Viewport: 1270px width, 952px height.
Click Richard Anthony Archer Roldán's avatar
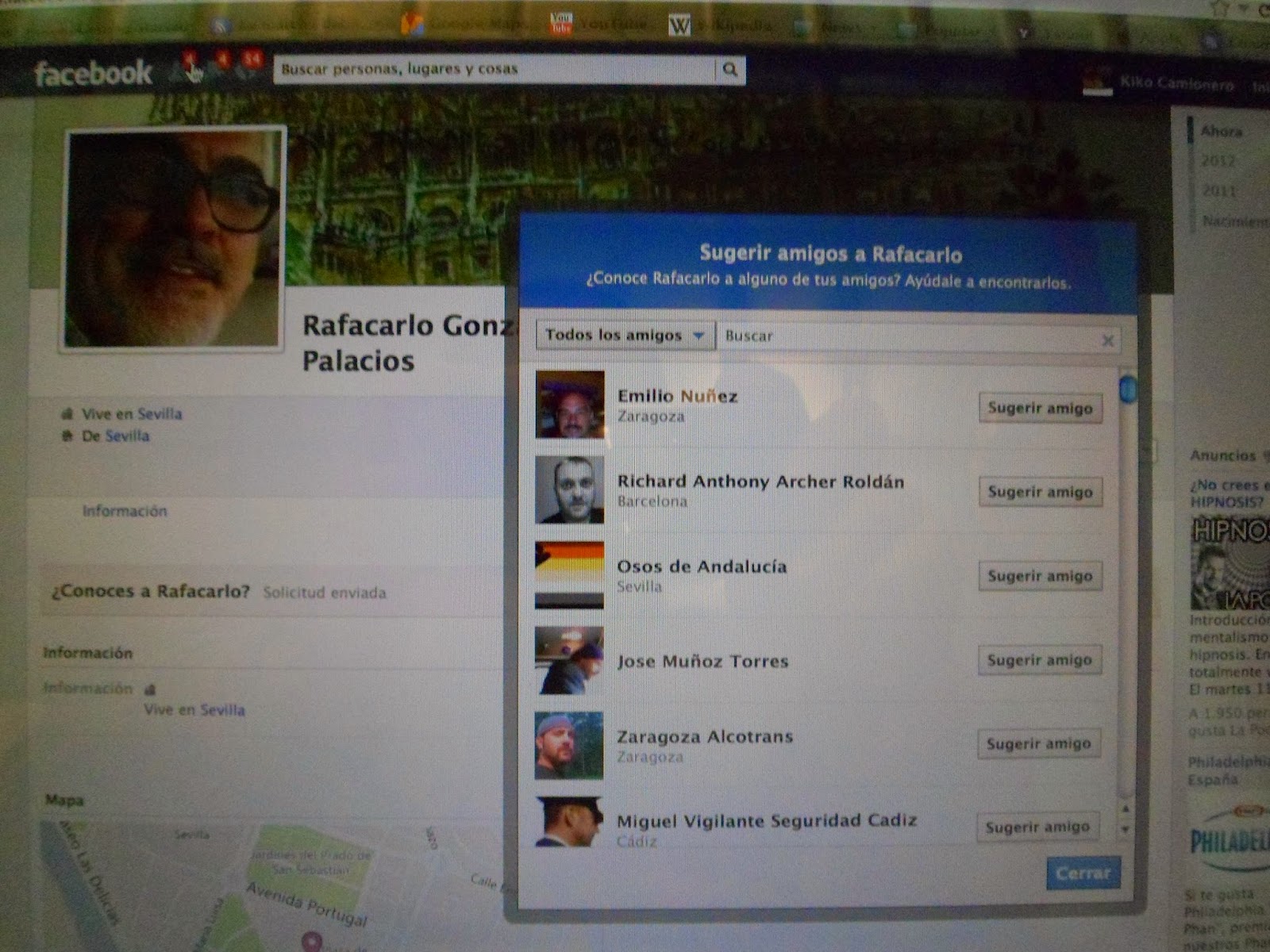569,489
